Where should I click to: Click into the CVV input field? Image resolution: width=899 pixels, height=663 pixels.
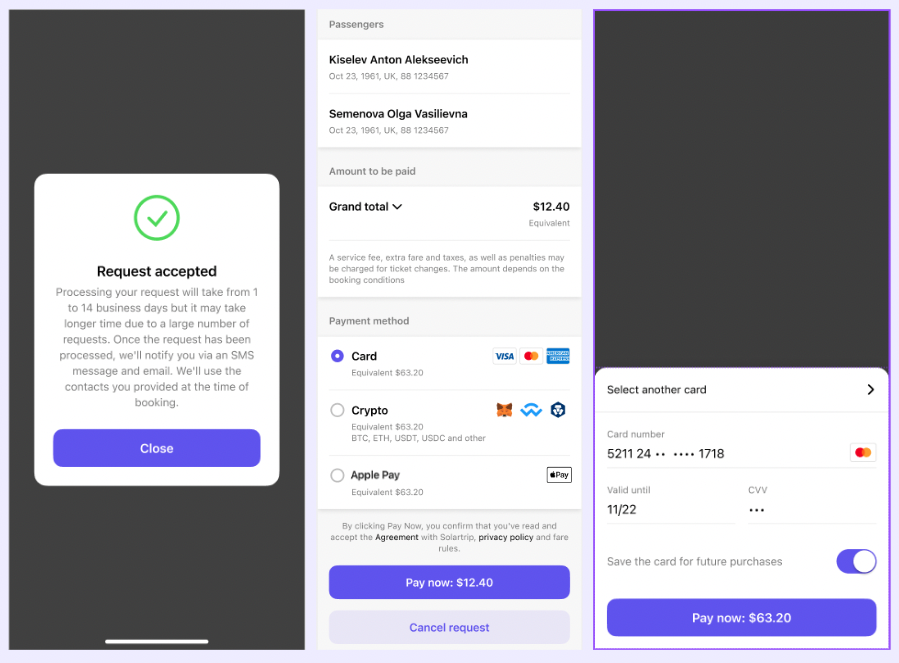[x=810, y=509]
